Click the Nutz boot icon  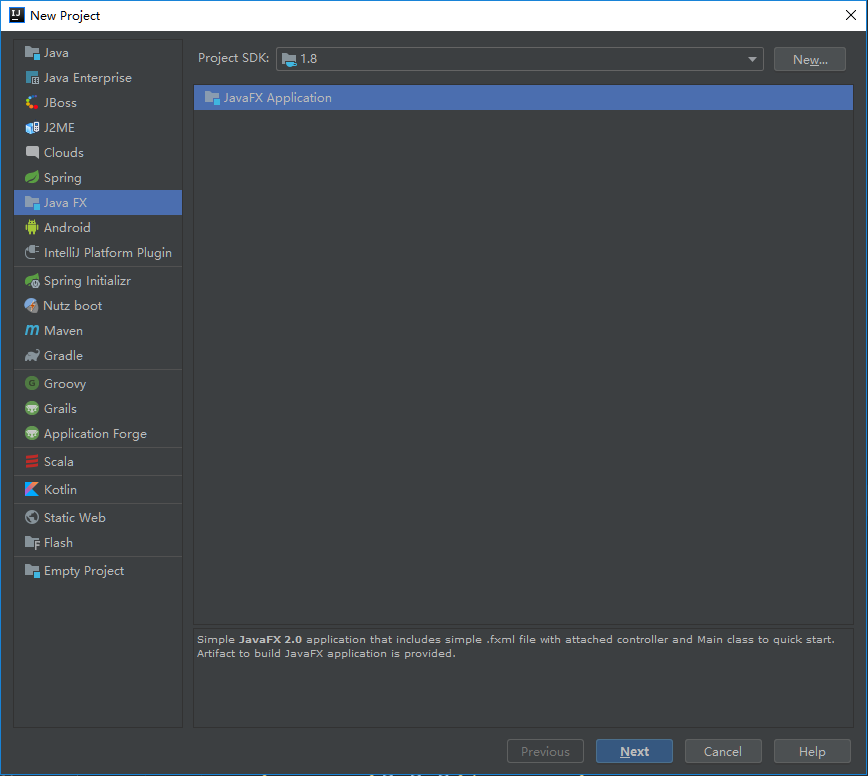coord(32,306)
